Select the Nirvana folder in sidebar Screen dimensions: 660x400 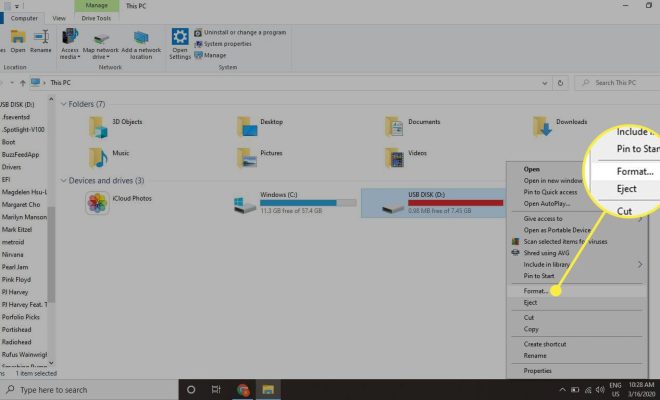coord(13,255)
